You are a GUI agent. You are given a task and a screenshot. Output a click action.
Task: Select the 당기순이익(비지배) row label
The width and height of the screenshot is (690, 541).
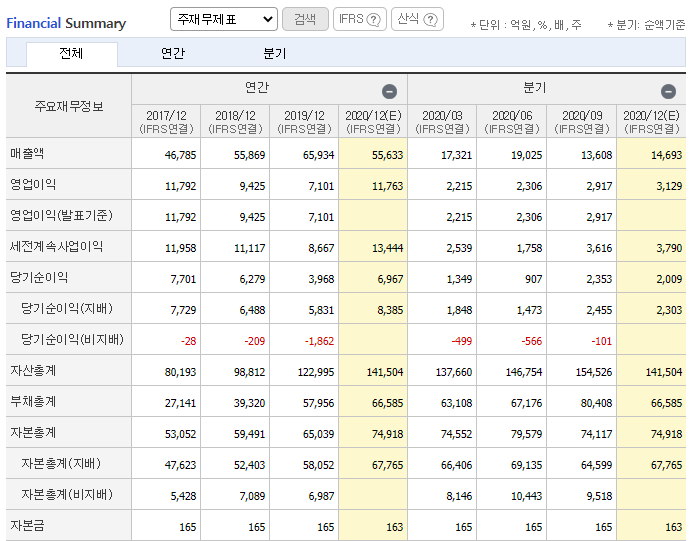[73, 339]
